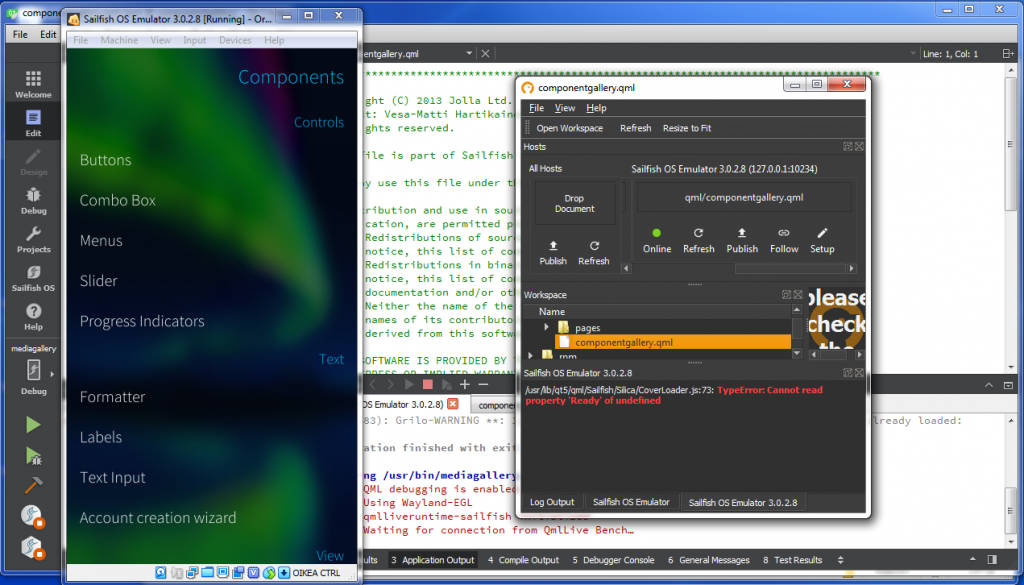Viewport: 1024px width, 585px height.
Task: Close the emulator output tab with red X
Action: click(x=452, y=404)
